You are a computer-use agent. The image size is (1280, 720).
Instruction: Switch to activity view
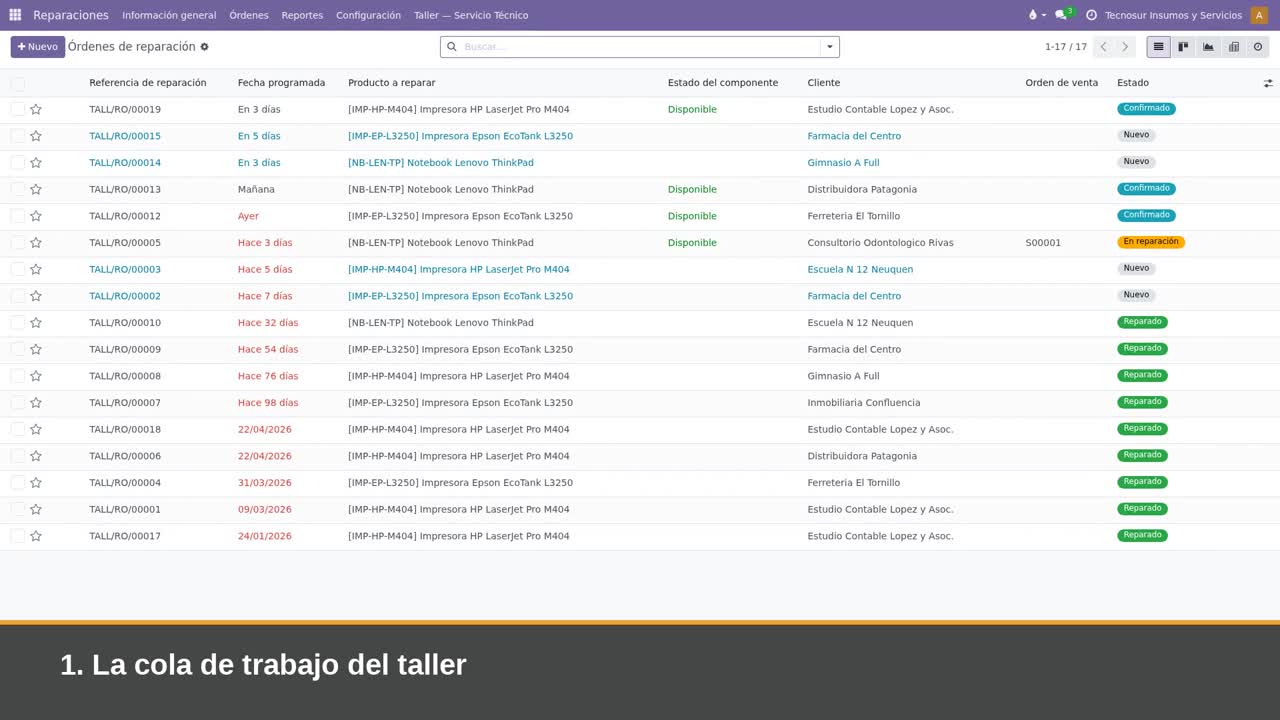1258,47
